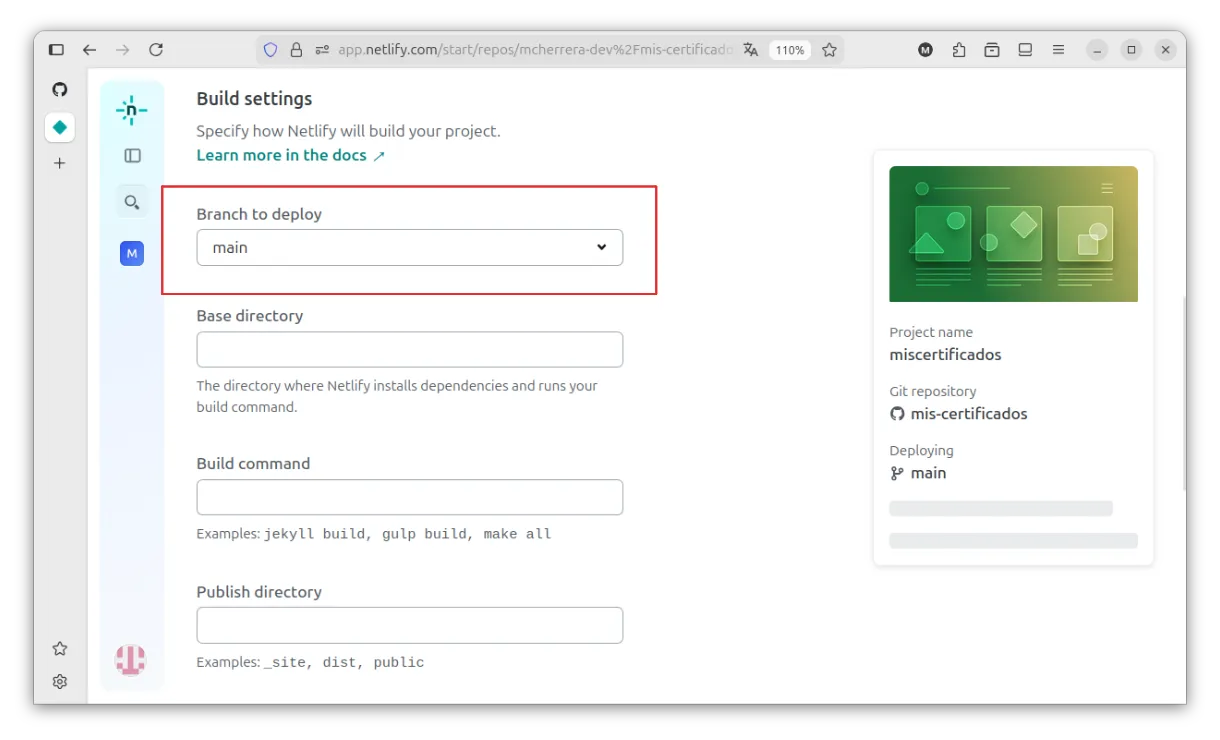Screen dimensions: 1220x740
Task: Reload the current page
Action: coord(156,50)
